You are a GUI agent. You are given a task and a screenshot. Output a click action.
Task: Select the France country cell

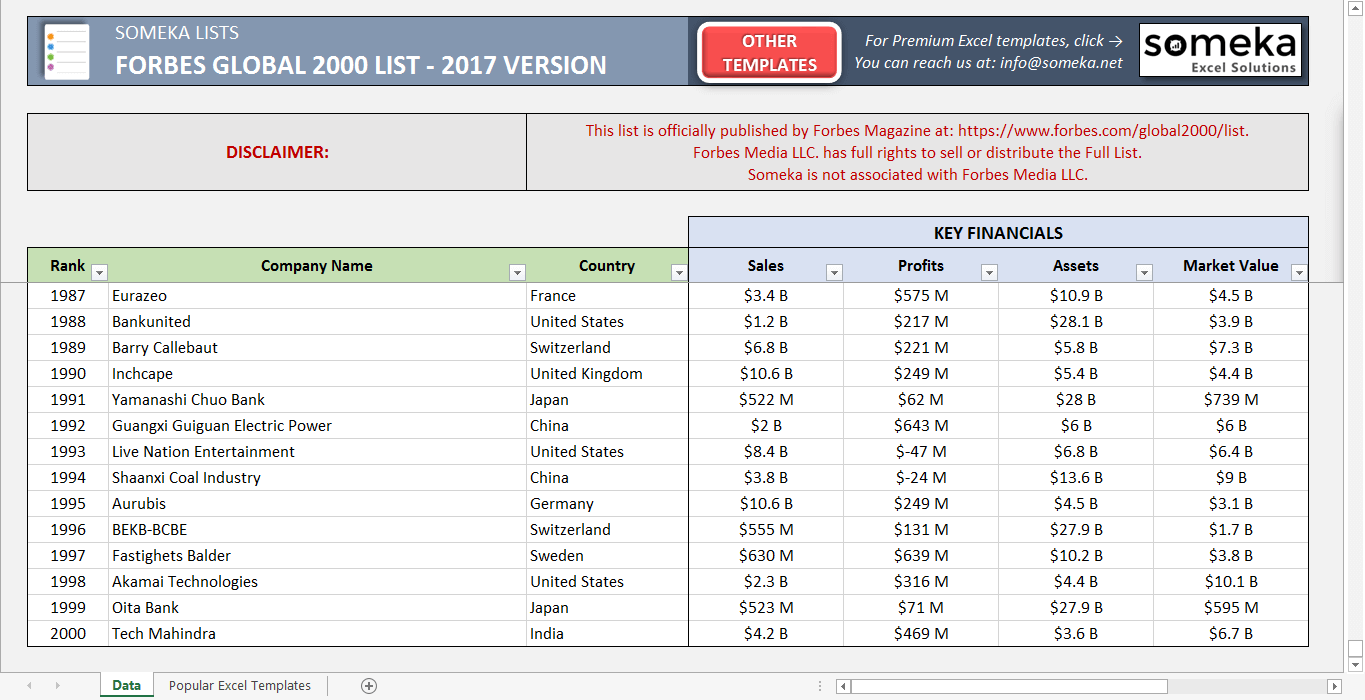click(607, 296)
